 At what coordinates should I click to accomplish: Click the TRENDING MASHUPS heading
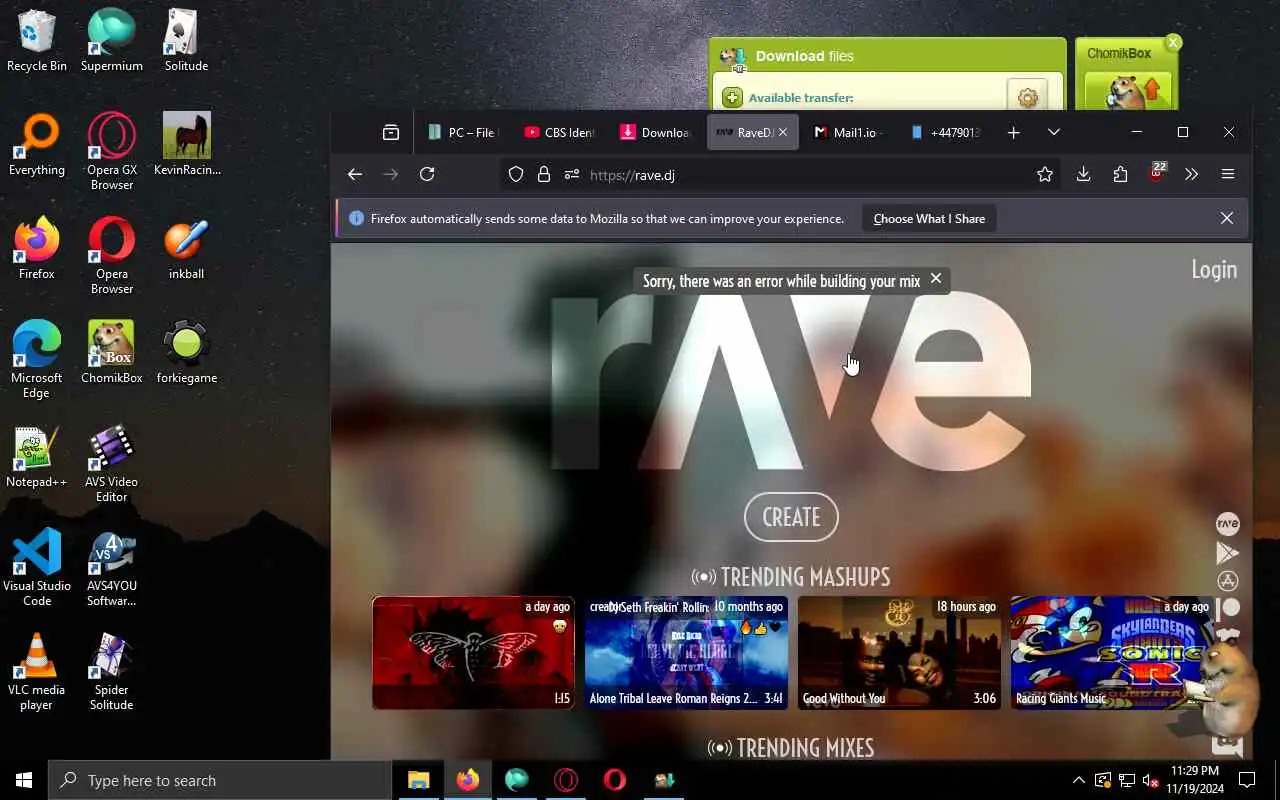pos(791,577)
